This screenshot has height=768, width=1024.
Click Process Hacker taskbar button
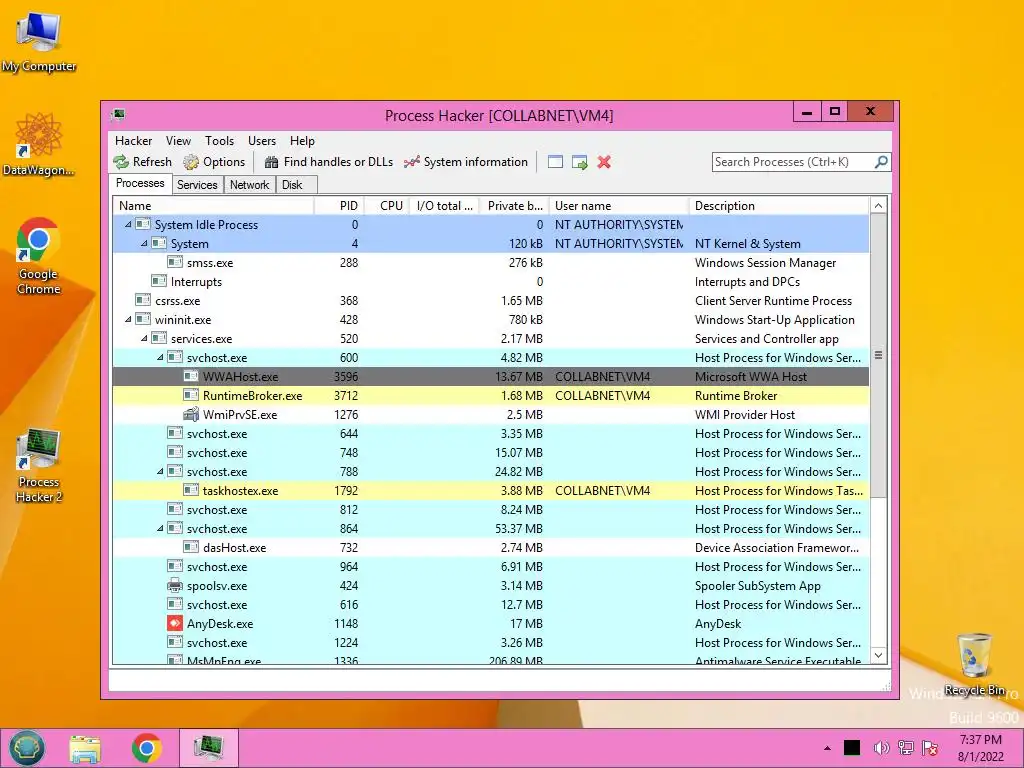[x=208, y=748]
